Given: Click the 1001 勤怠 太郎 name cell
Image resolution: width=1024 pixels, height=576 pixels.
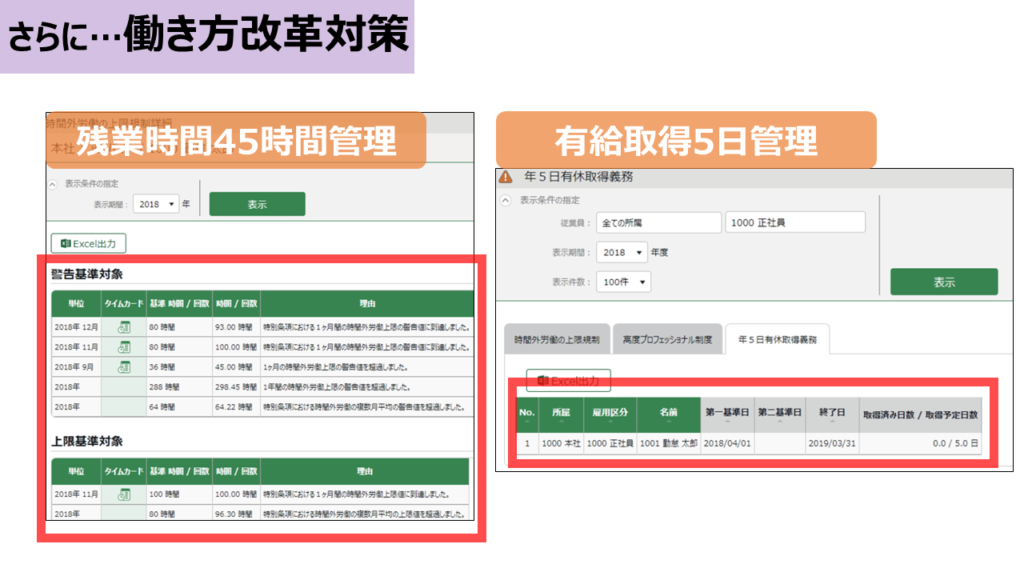Looking at the screenshot, I should (669, 443).
